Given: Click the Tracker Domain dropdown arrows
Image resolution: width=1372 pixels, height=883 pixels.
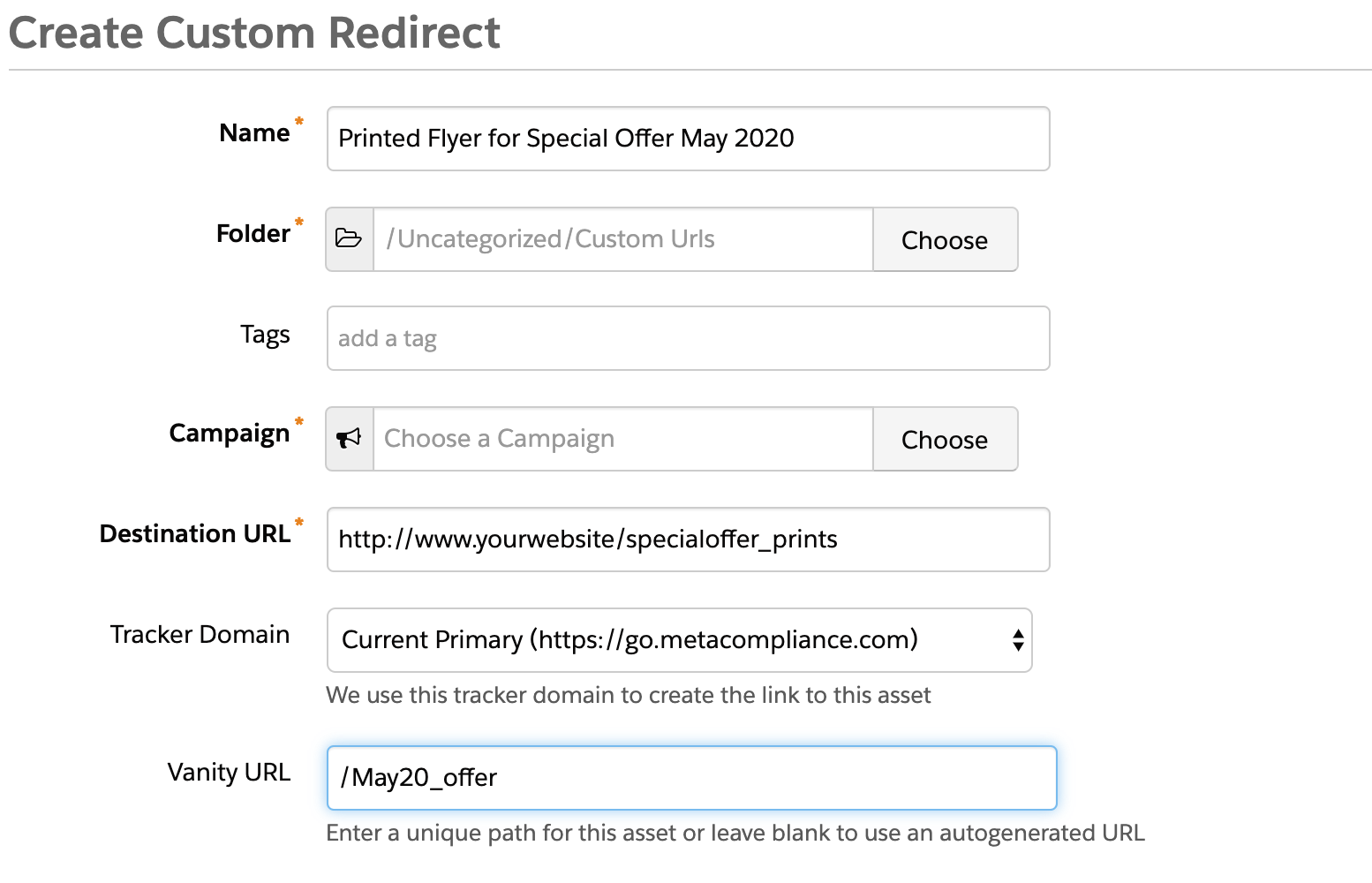Looking at the screenshot, I should click(x=1018, y=640).
